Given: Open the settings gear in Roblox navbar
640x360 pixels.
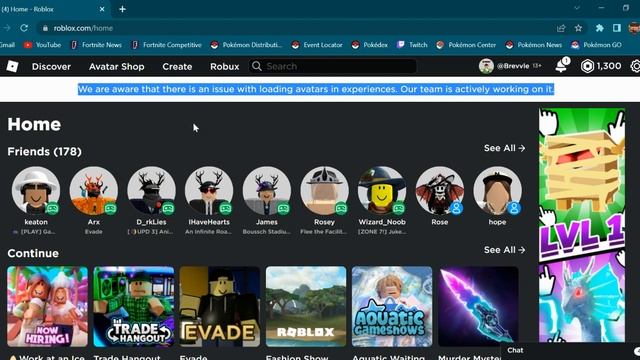Looking at the screenshot, I should click(x=635, y=66).
